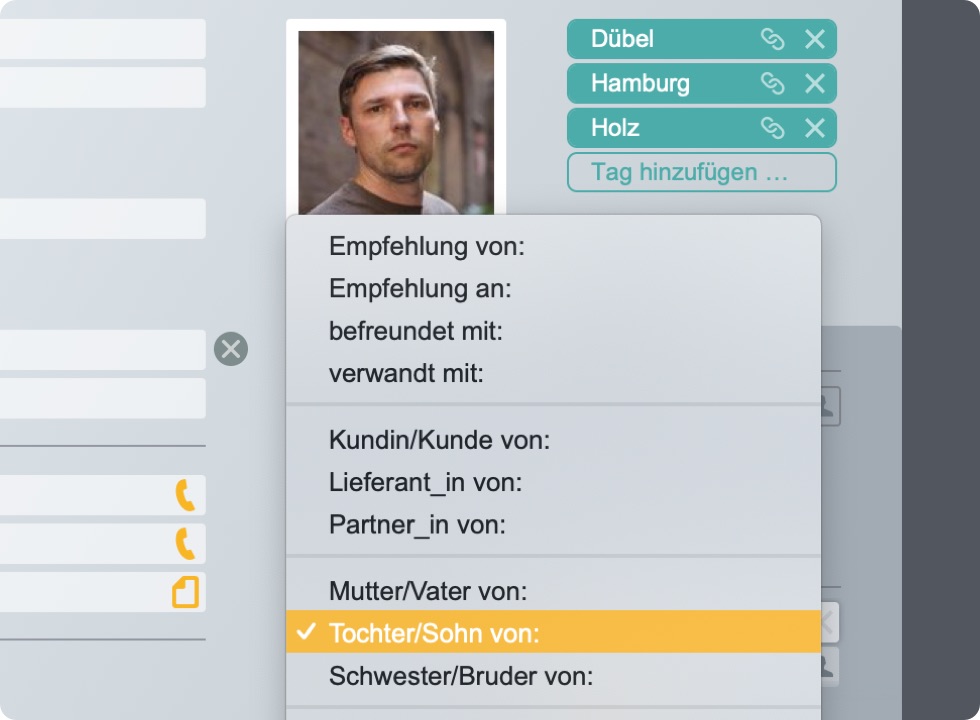
Task: Click the gray circular clear button
Action: click(x=231, y=349)
